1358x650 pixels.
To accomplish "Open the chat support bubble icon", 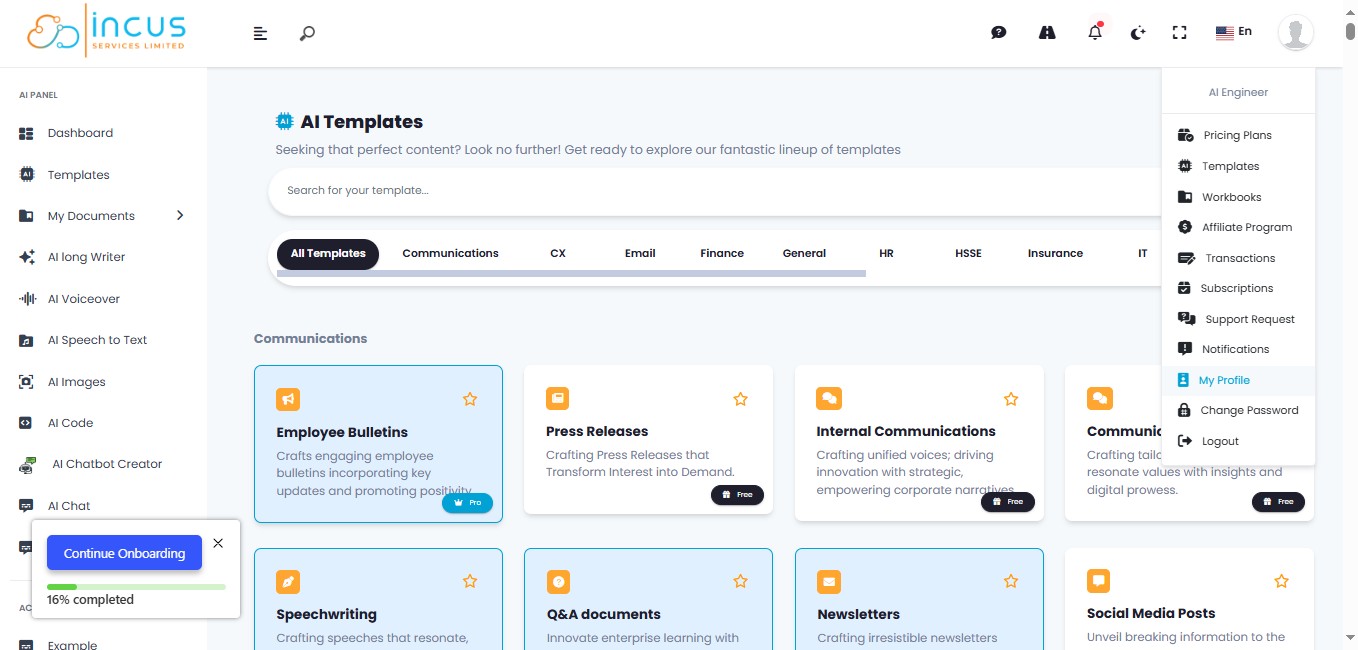I will (x=998, y=33).
